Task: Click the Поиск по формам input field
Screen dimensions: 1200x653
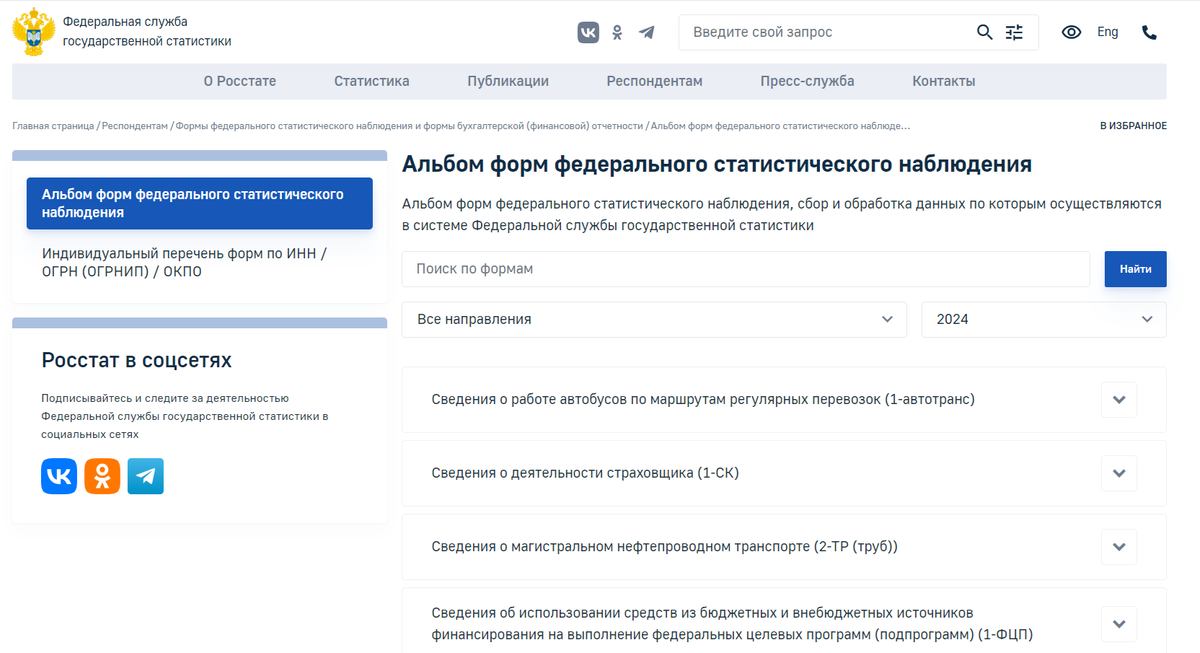Action: [700, 268]
